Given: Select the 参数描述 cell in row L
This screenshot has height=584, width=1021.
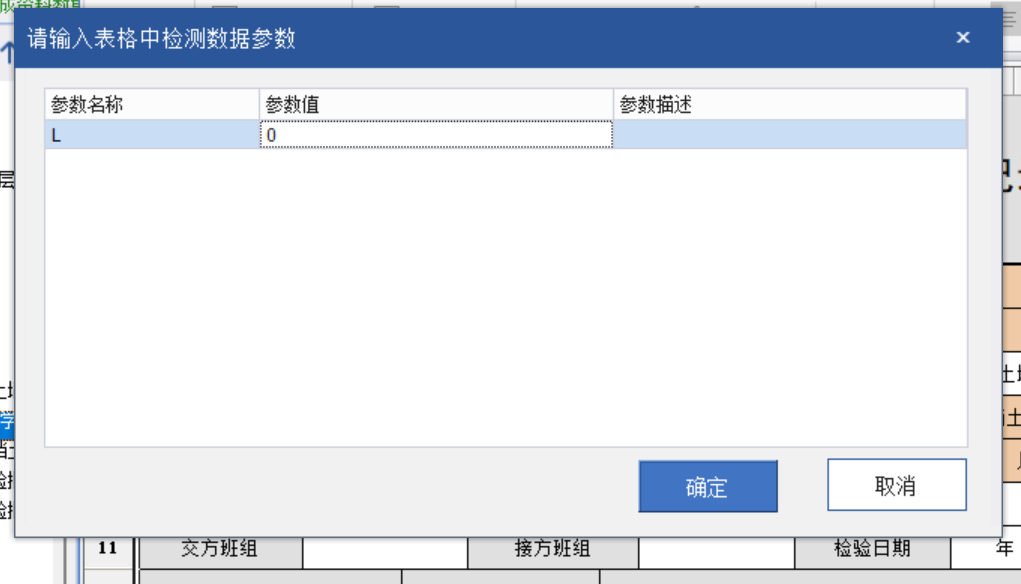Looking at the screenshot, I should 790,135.
